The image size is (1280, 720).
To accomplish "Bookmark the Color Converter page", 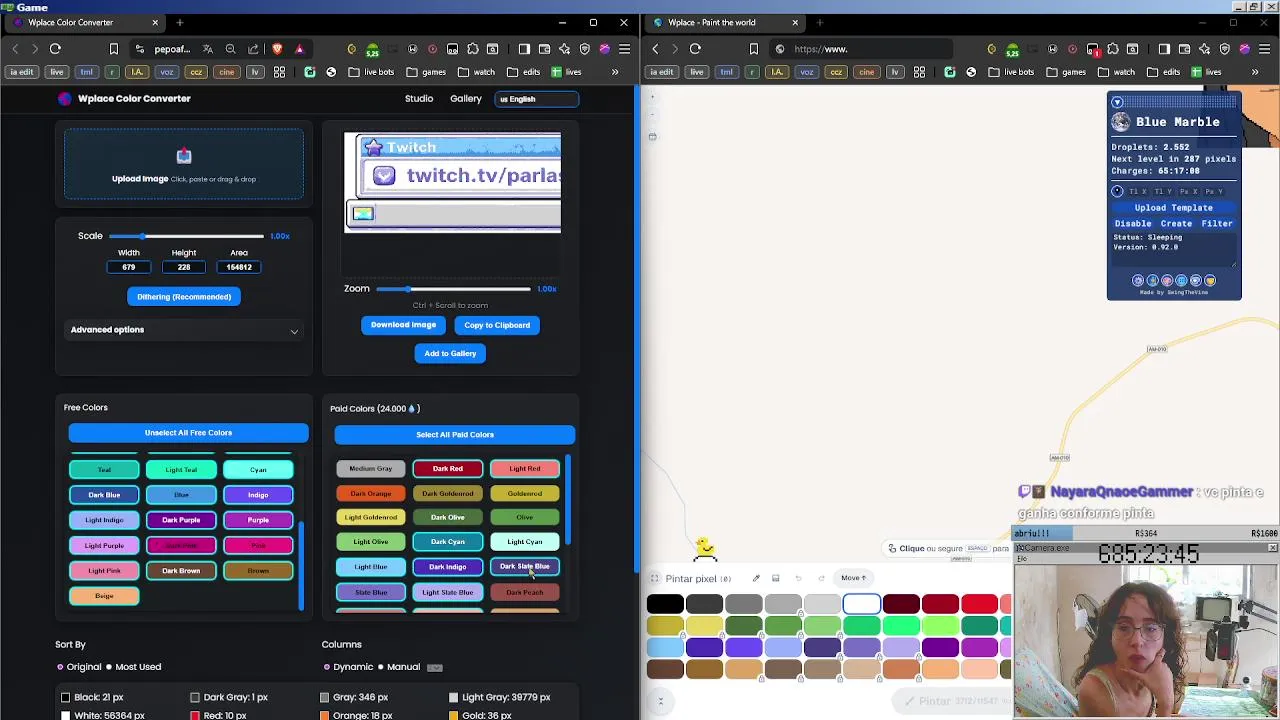I will pos(114,49).
